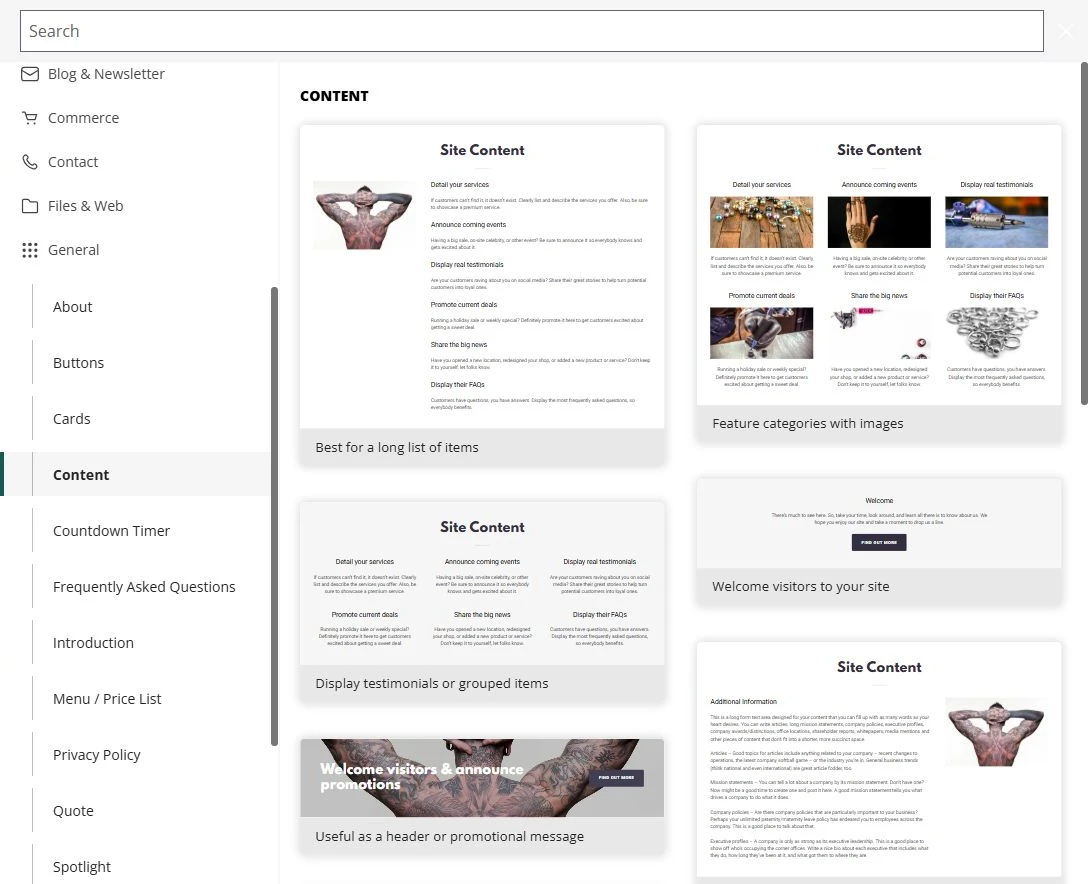Select the Cards subcategory
The height and width of the screenshot is (884, 1088).
coord(71,419)
